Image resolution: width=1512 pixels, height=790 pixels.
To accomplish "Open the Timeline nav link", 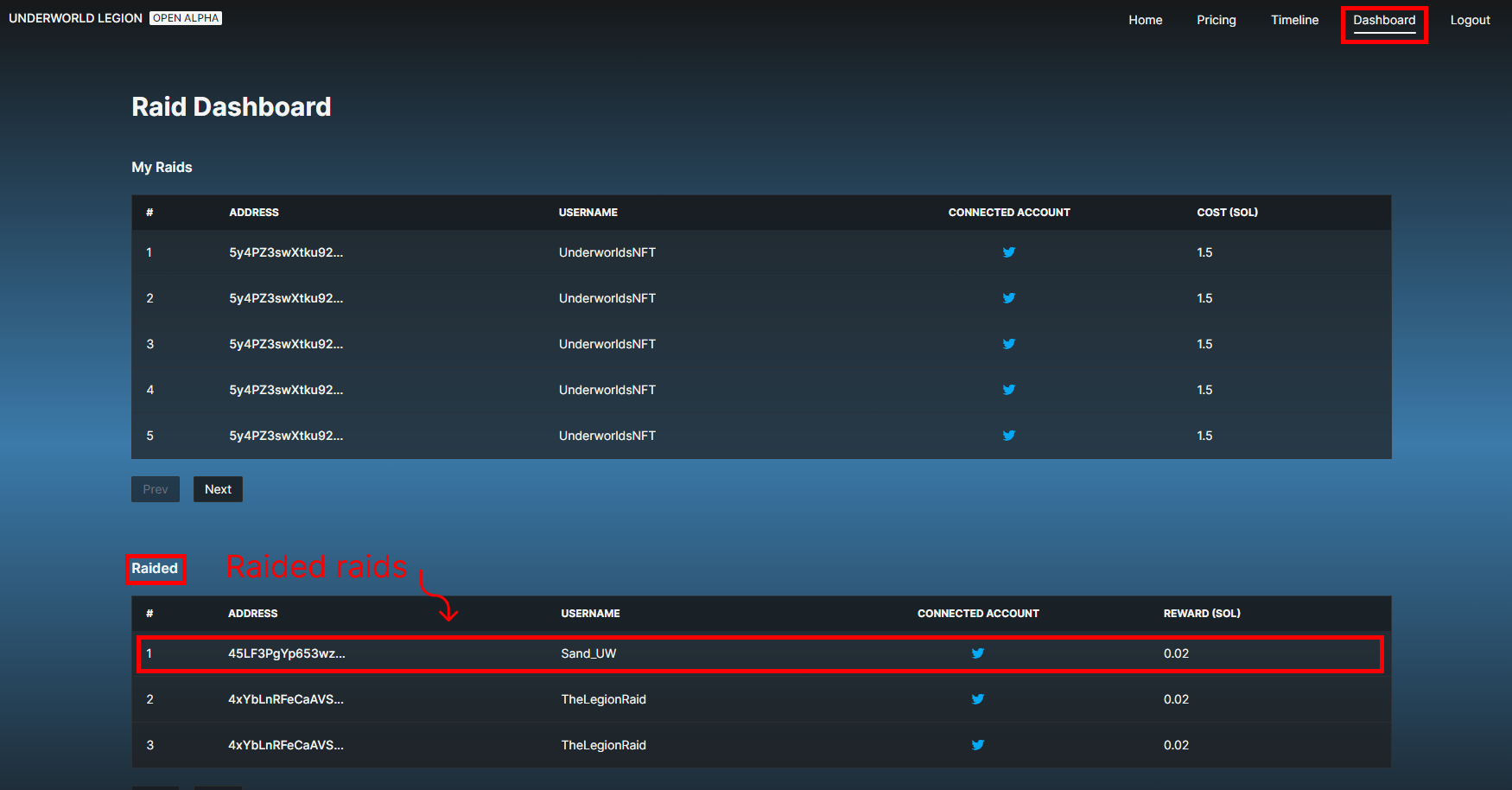I will pos(1294,20).
